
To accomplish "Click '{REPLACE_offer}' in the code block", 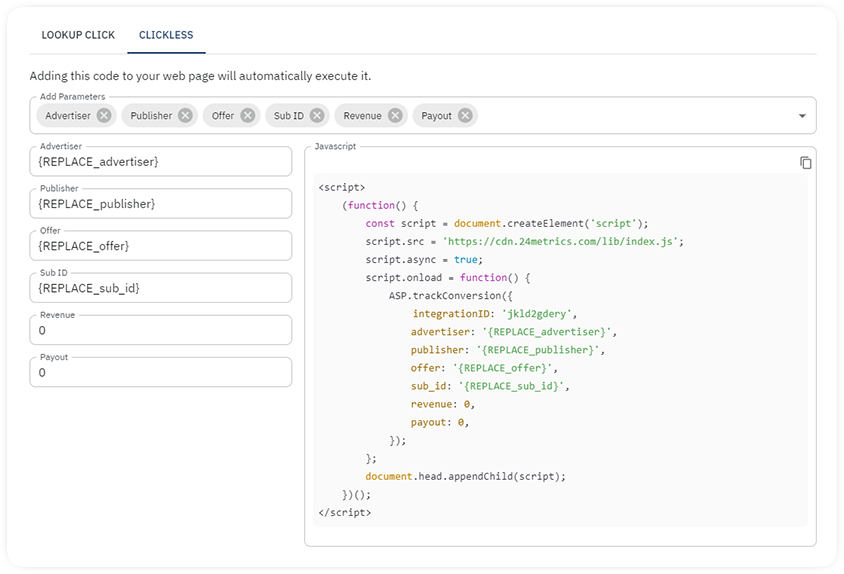I will tap(502, 368).
